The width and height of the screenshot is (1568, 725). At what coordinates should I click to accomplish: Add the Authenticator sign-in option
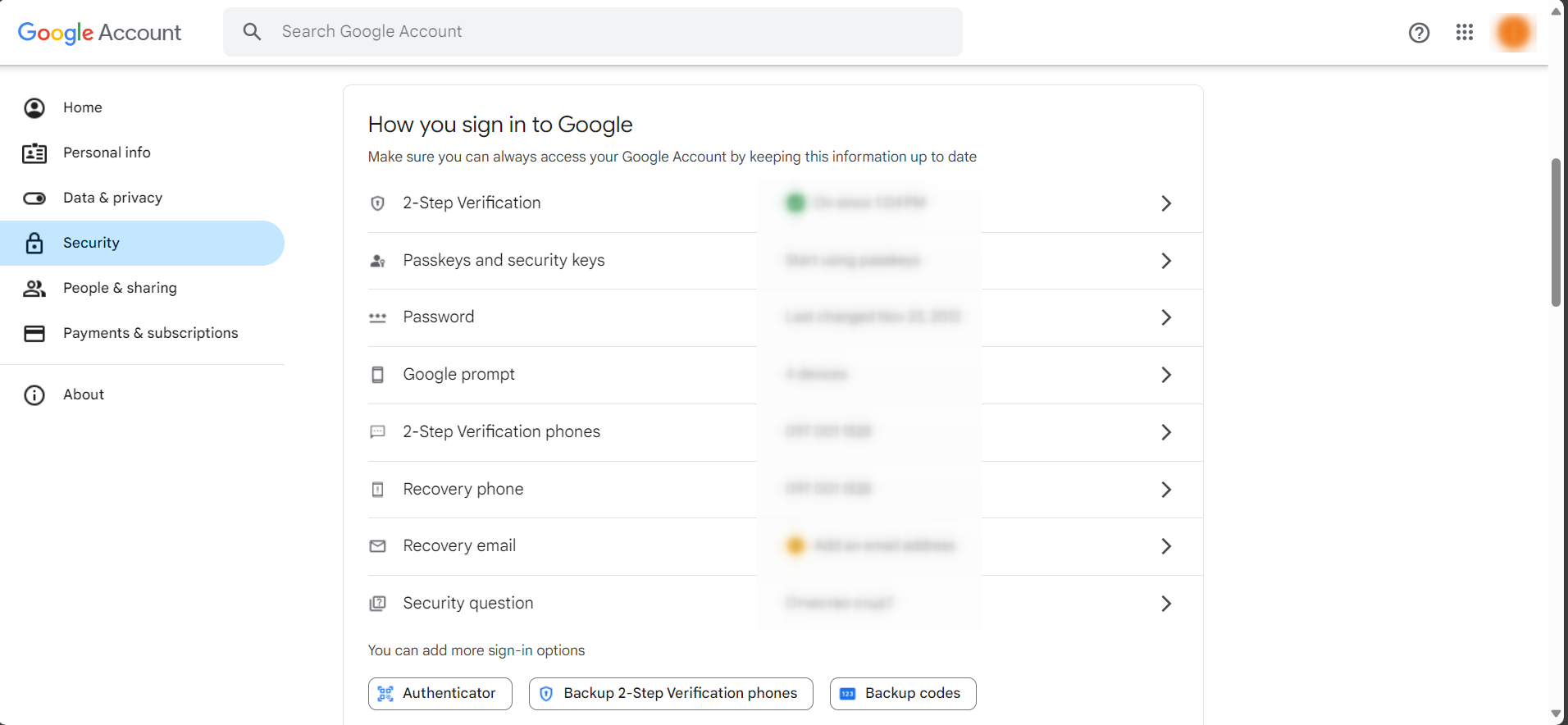[x=440, y=694]
